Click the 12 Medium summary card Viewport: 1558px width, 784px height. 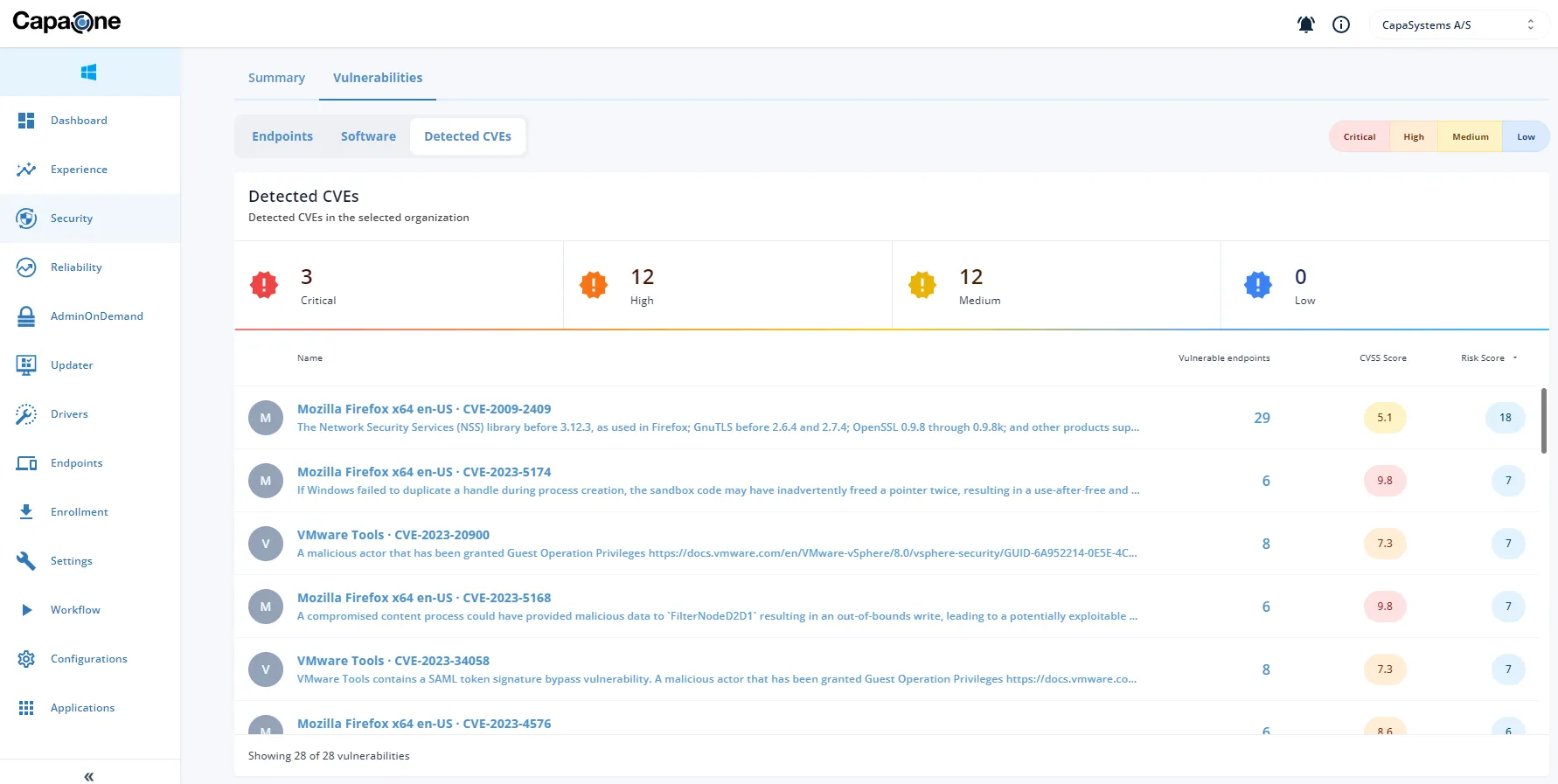[1057, 285]
